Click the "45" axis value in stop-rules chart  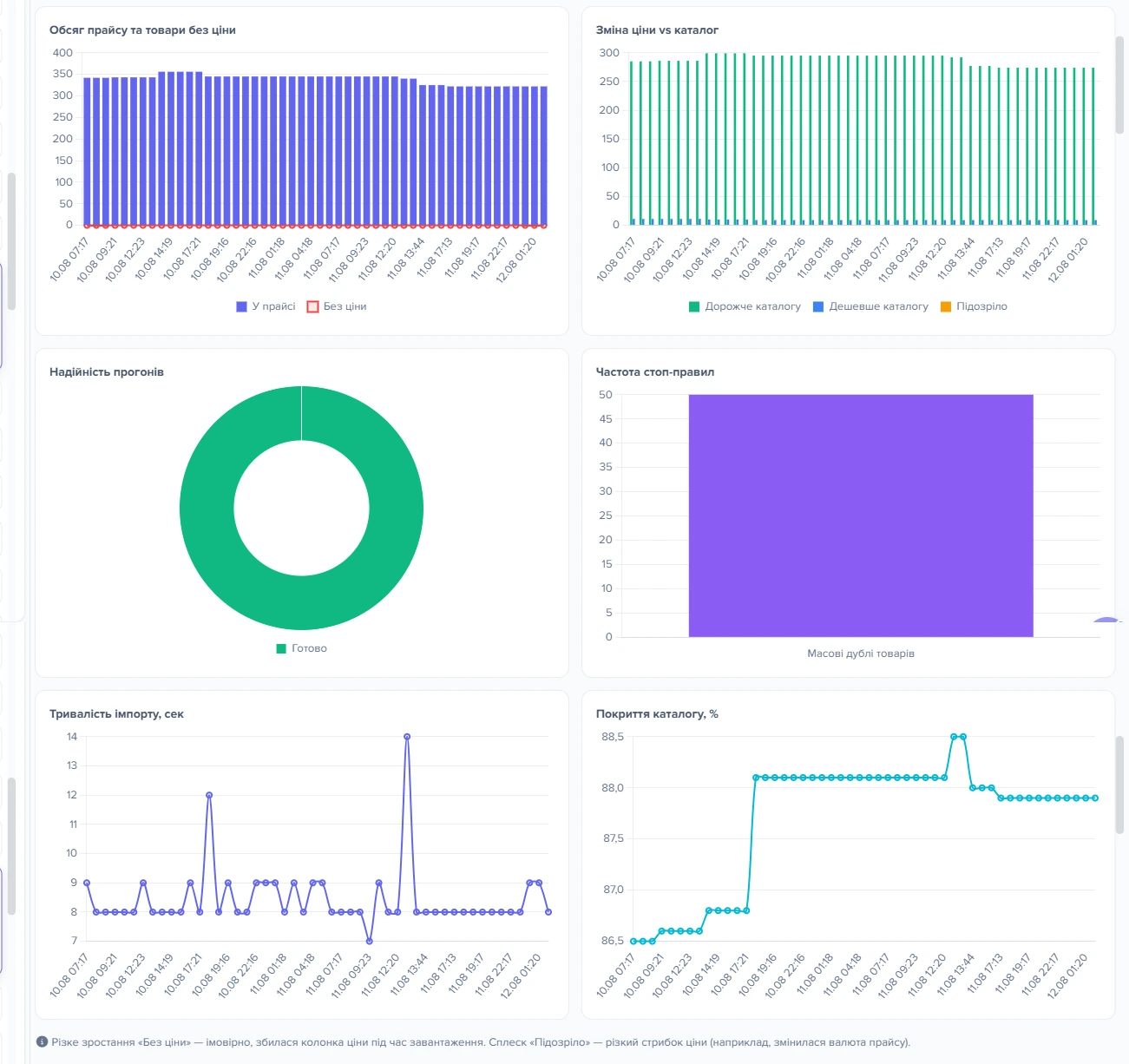point(606,419)
